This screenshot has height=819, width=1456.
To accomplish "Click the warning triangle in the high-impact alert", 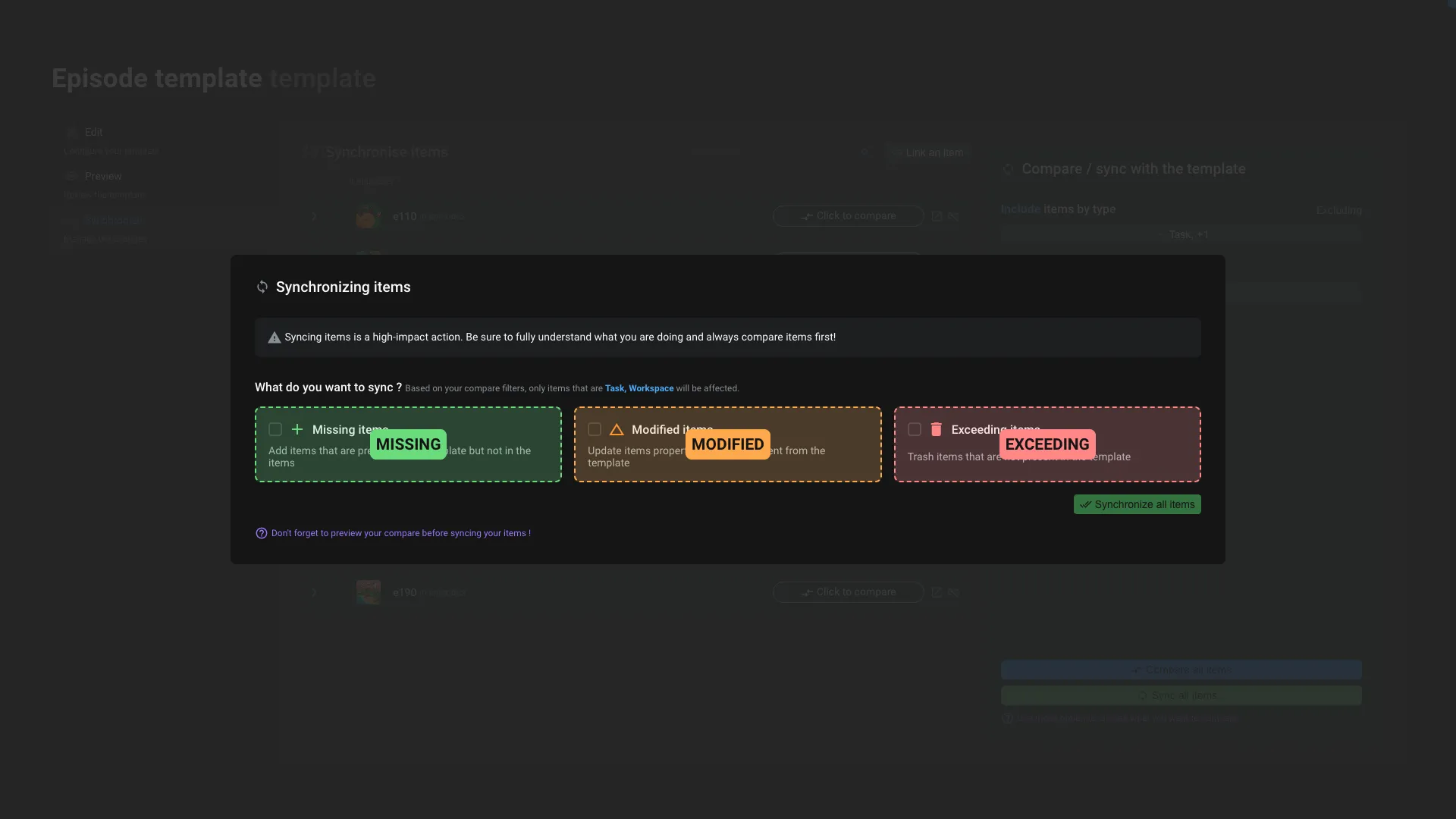I will pyautogui.click(x=275, y=337).
